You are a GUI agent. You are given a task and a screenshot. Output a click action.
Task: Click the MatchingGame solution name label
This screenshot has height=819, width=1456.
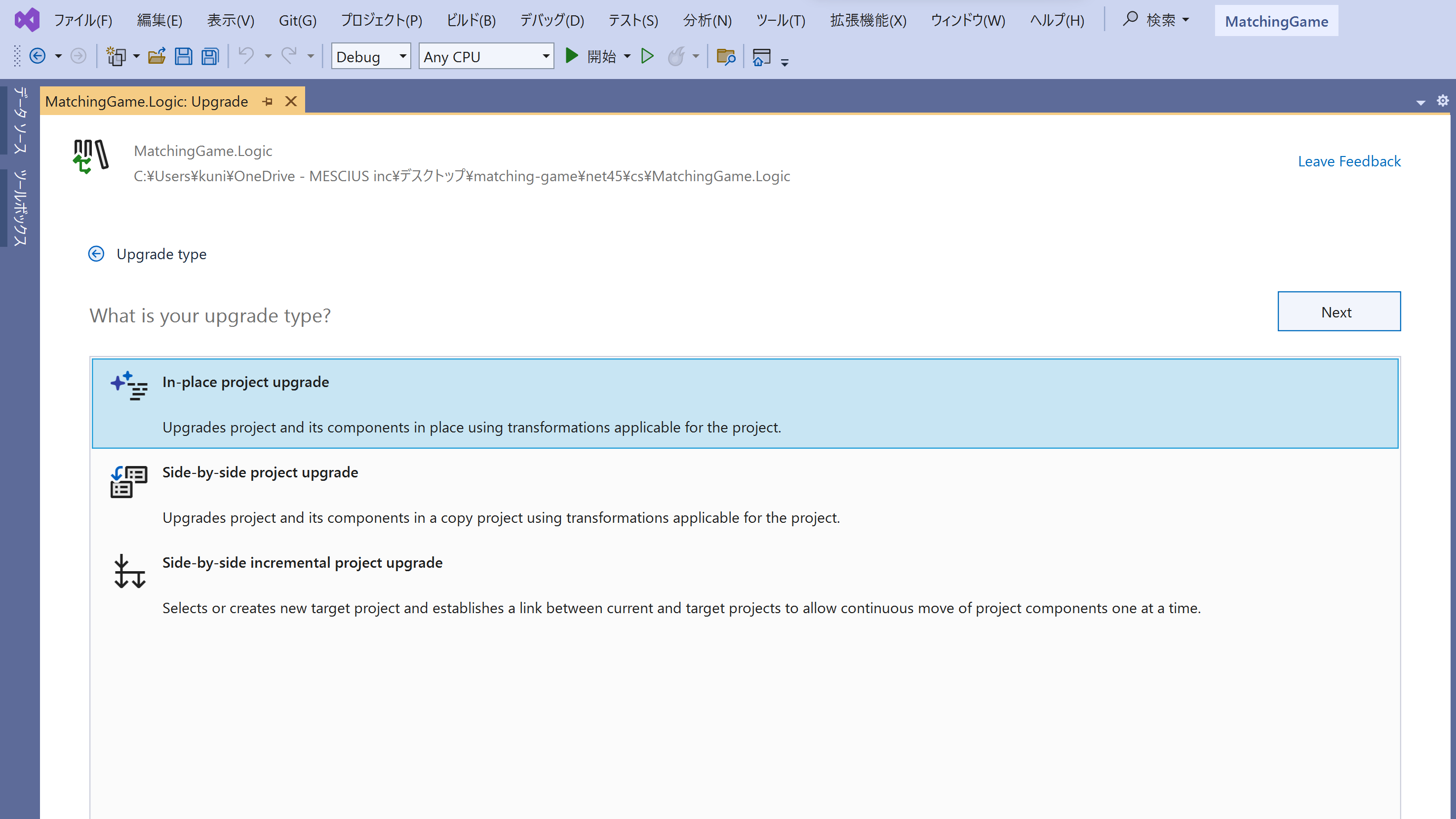[1276, 21]
